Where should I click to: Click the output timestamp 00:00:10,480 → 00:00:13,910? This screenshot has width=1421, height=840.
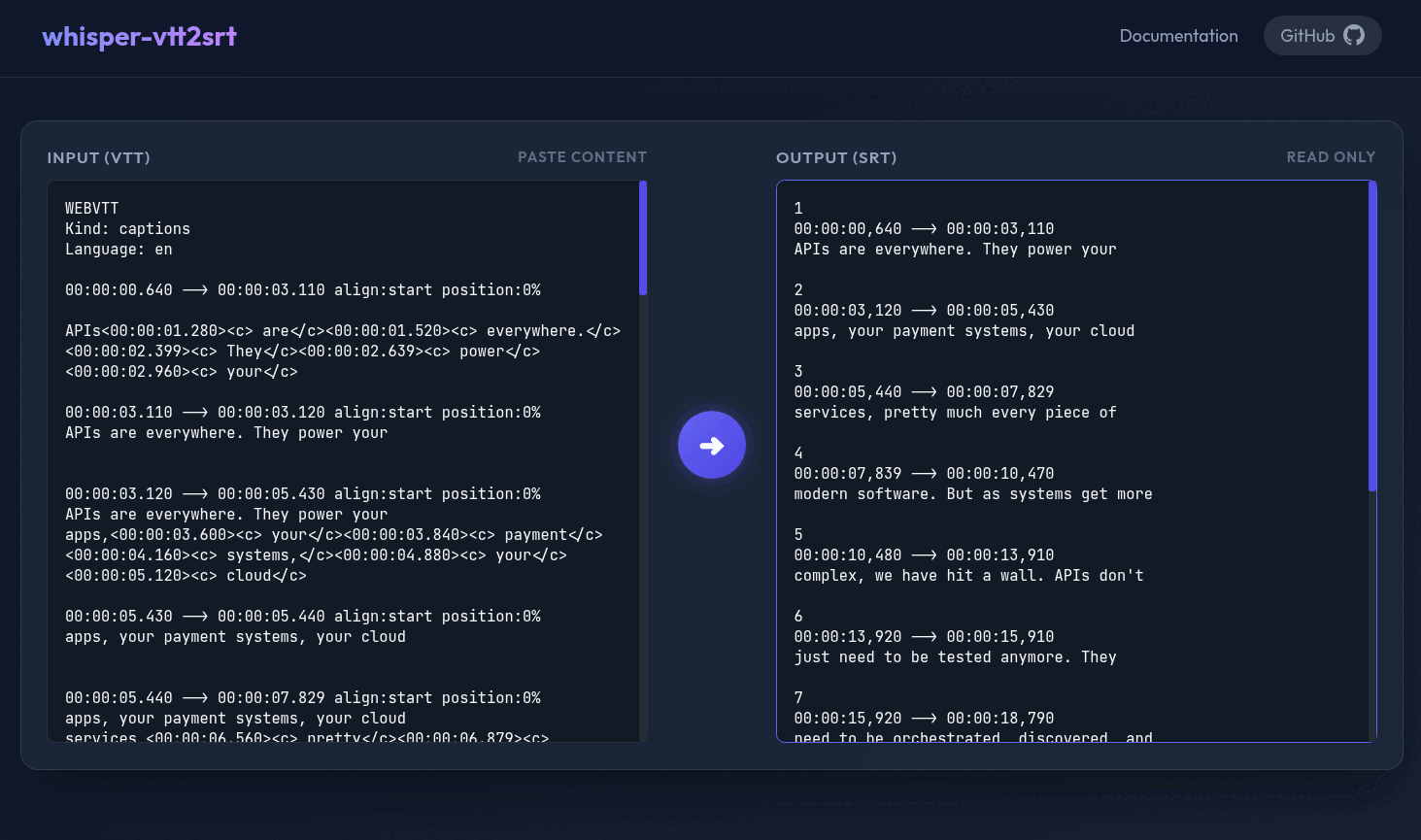click(x=924, y=555)
